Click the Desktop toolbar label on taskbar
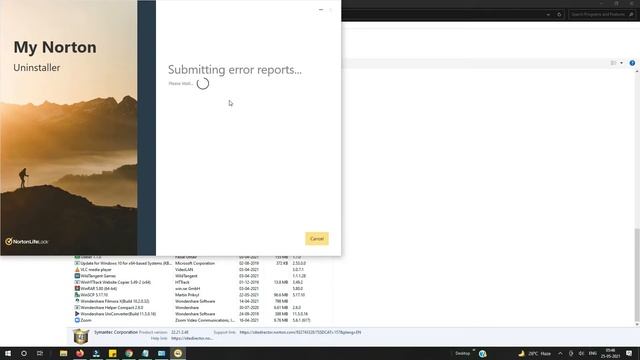 coord(462,353)
